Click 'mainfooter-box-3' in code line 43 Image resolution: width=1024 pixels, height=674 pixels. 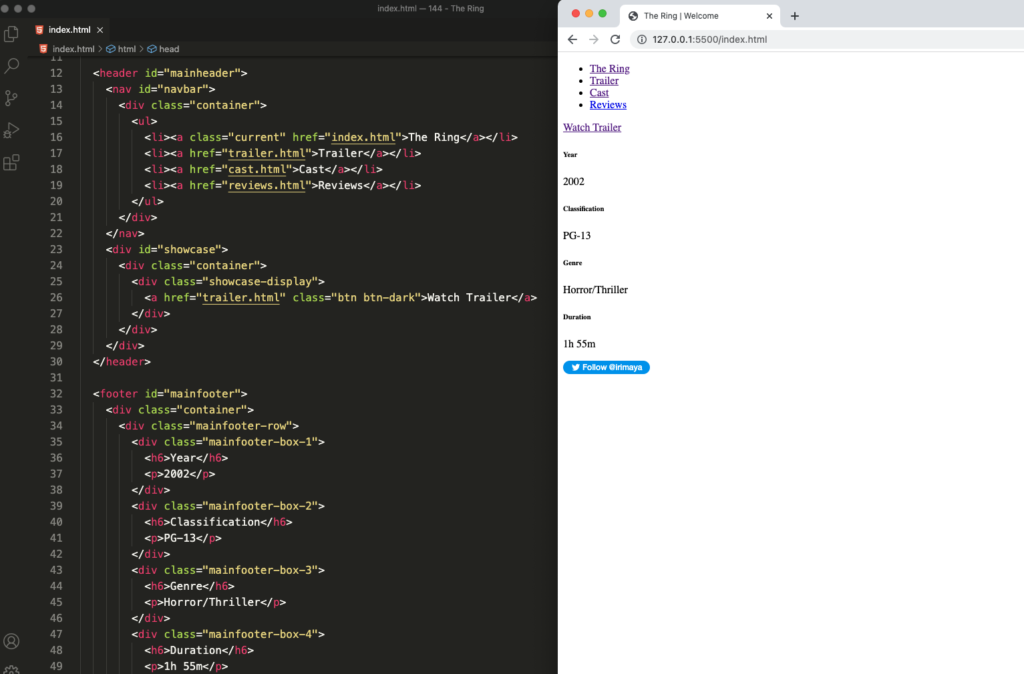261,570
